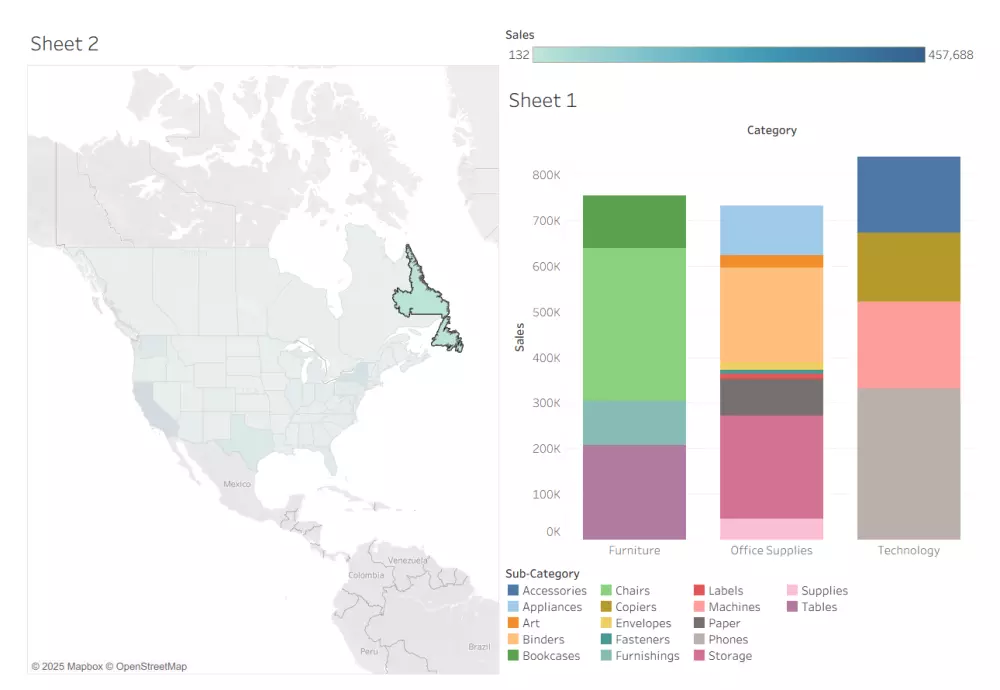
Task: Select the Labels legend entry text
Action: [724, 590]
